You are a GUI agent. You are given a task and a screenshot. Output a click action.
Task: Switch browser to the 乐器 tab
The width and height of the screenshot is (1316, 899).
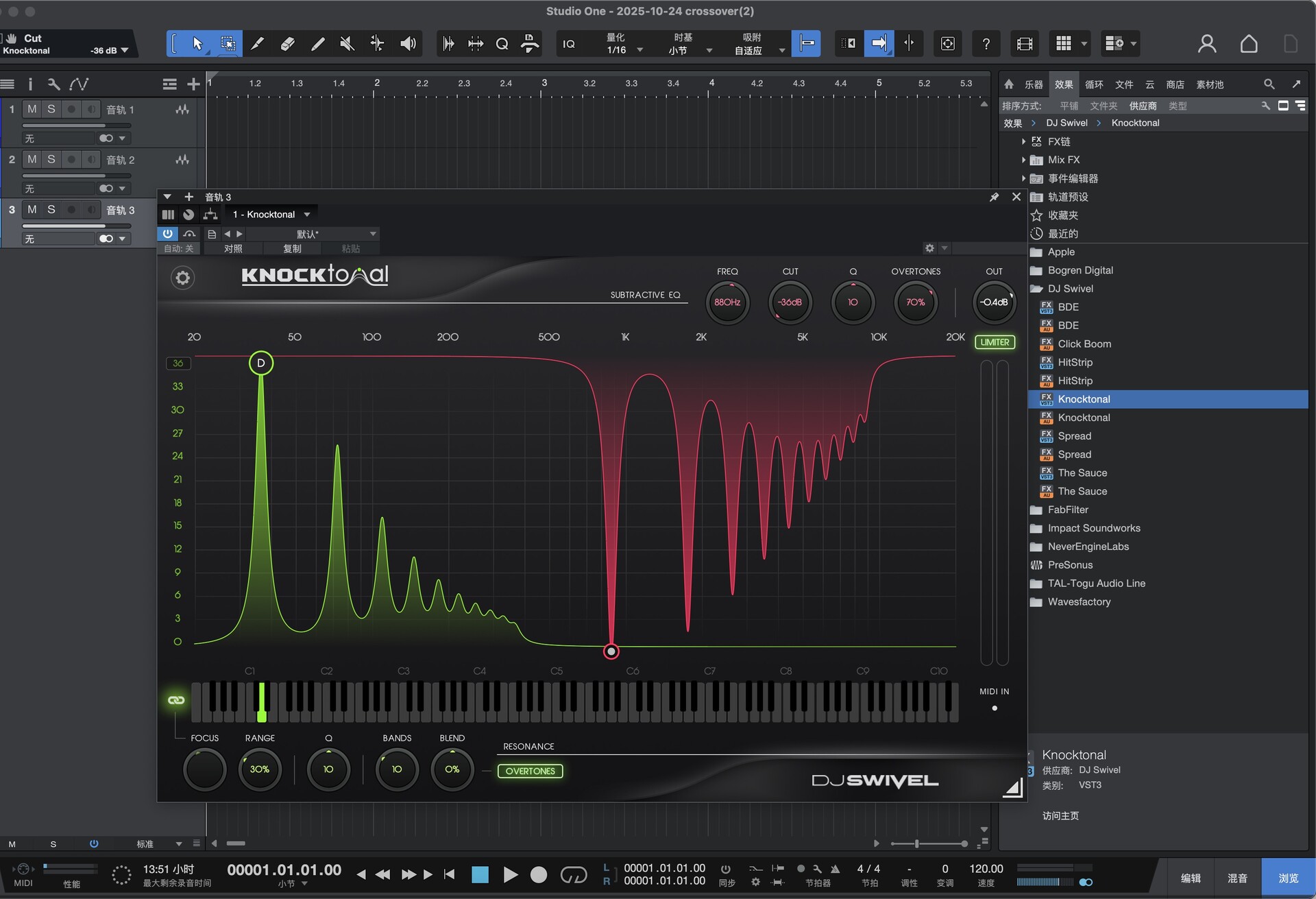(x=1034, y=84)
